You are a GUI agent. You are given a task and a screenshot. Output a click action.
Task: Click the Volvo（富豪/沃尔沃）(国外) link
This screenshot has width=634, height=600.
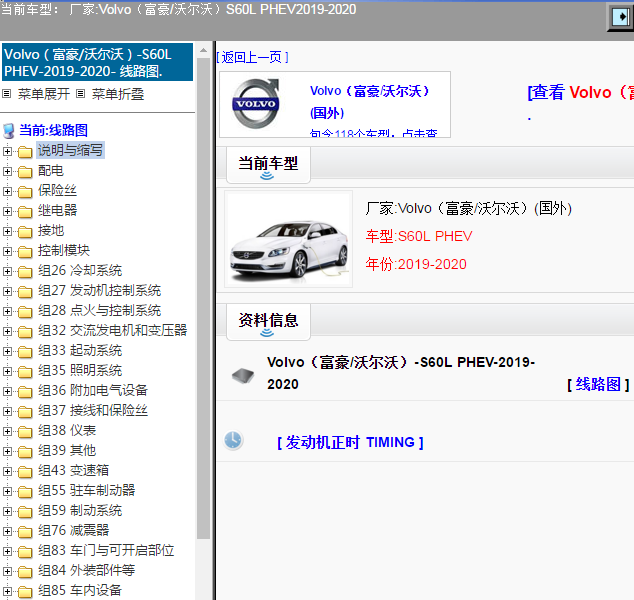tap(369, 101)
